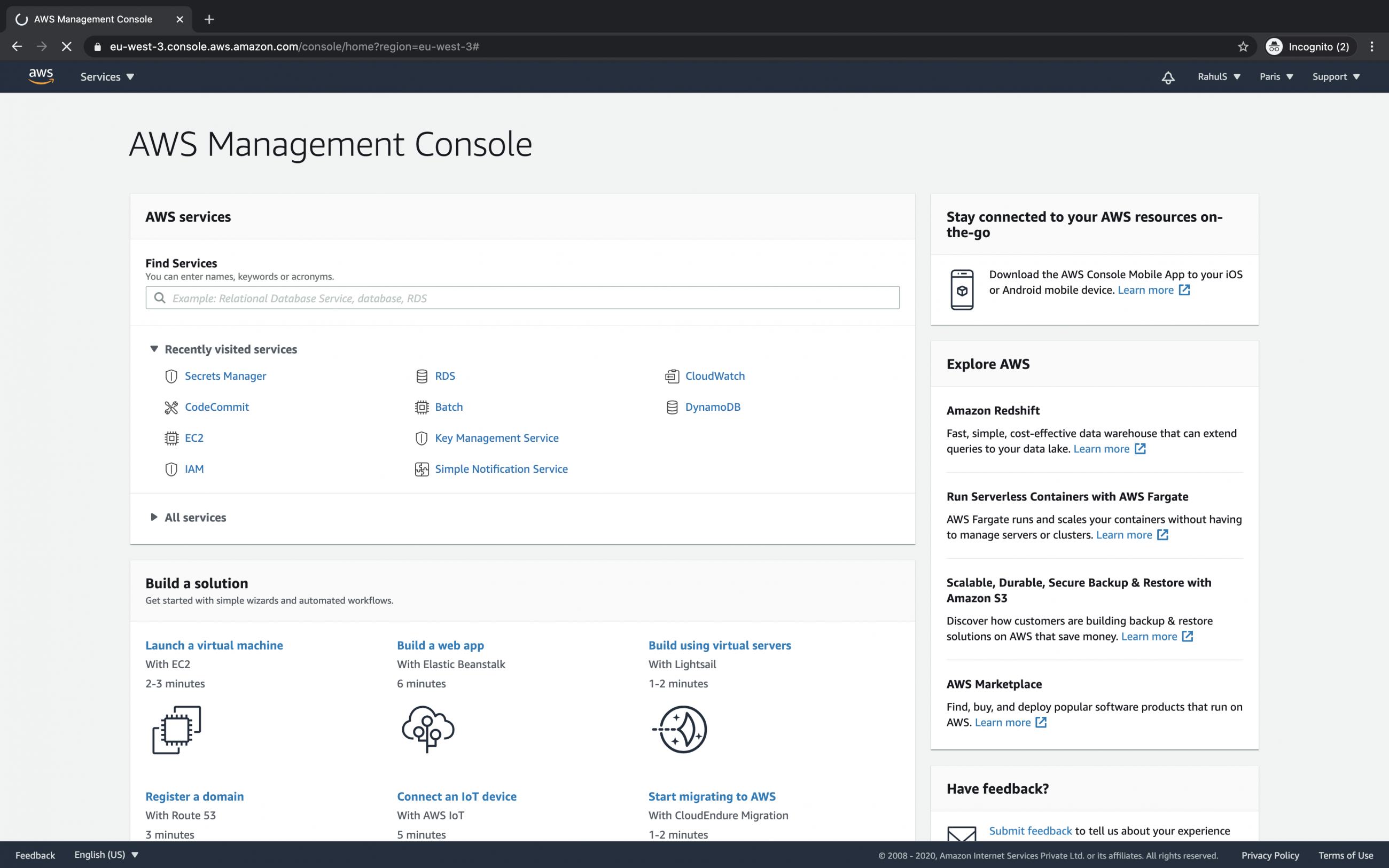Screen dimensions: 1389x868
Task: Click the CodeCommit tools icon
Action: [x=171, y=407]
